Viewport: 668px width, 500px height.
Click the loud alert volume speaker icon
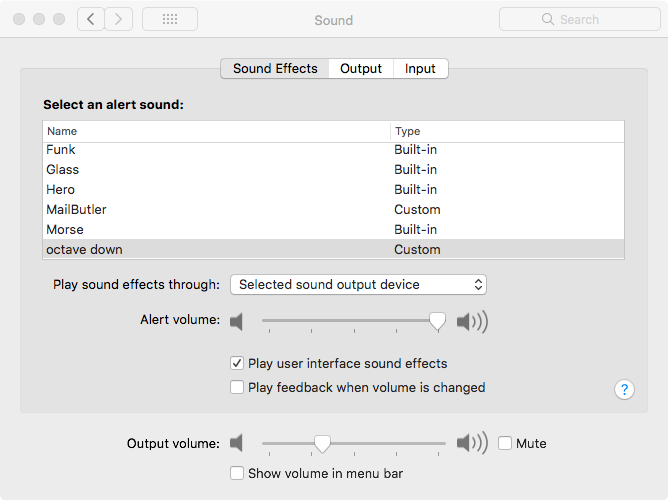pos(472,322)
